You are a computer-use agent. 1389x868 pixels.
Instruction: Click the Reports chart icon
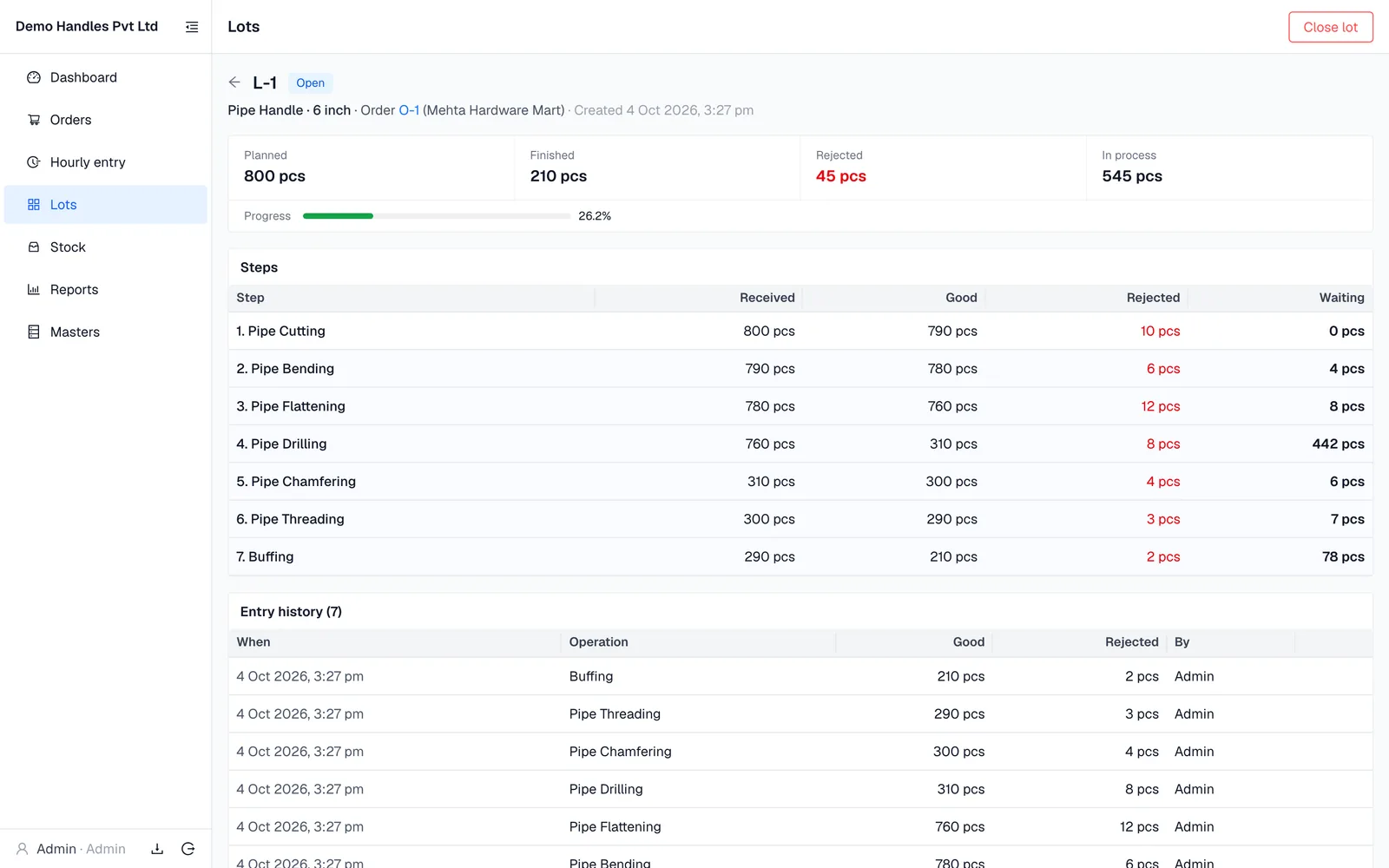34,290
